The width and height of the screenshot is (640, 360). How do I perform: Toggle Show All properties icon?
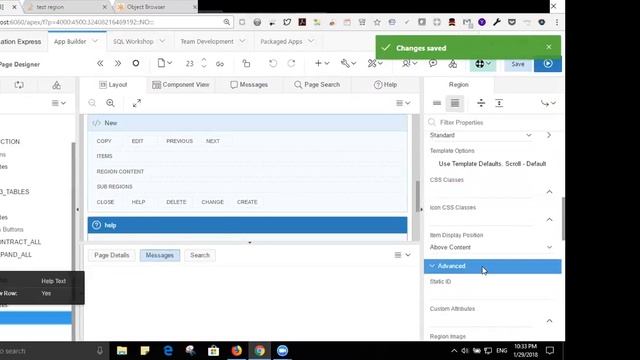click(x=455, y=103)
